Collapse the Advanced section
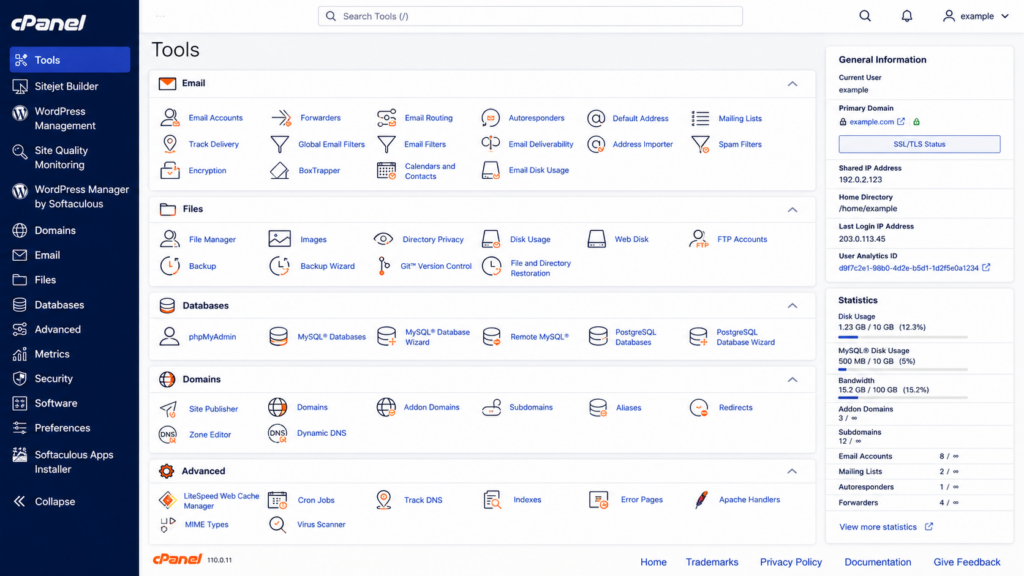Image resolution: width=1024 pixels, height=576 pixels. pyautogui.click(x=792, y=471)
